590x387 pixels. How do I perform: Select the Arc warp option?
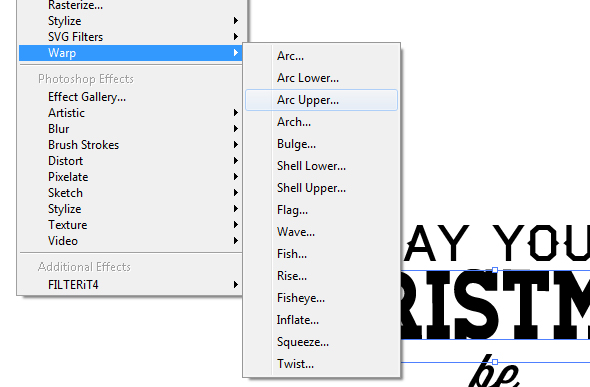(321, 56)
